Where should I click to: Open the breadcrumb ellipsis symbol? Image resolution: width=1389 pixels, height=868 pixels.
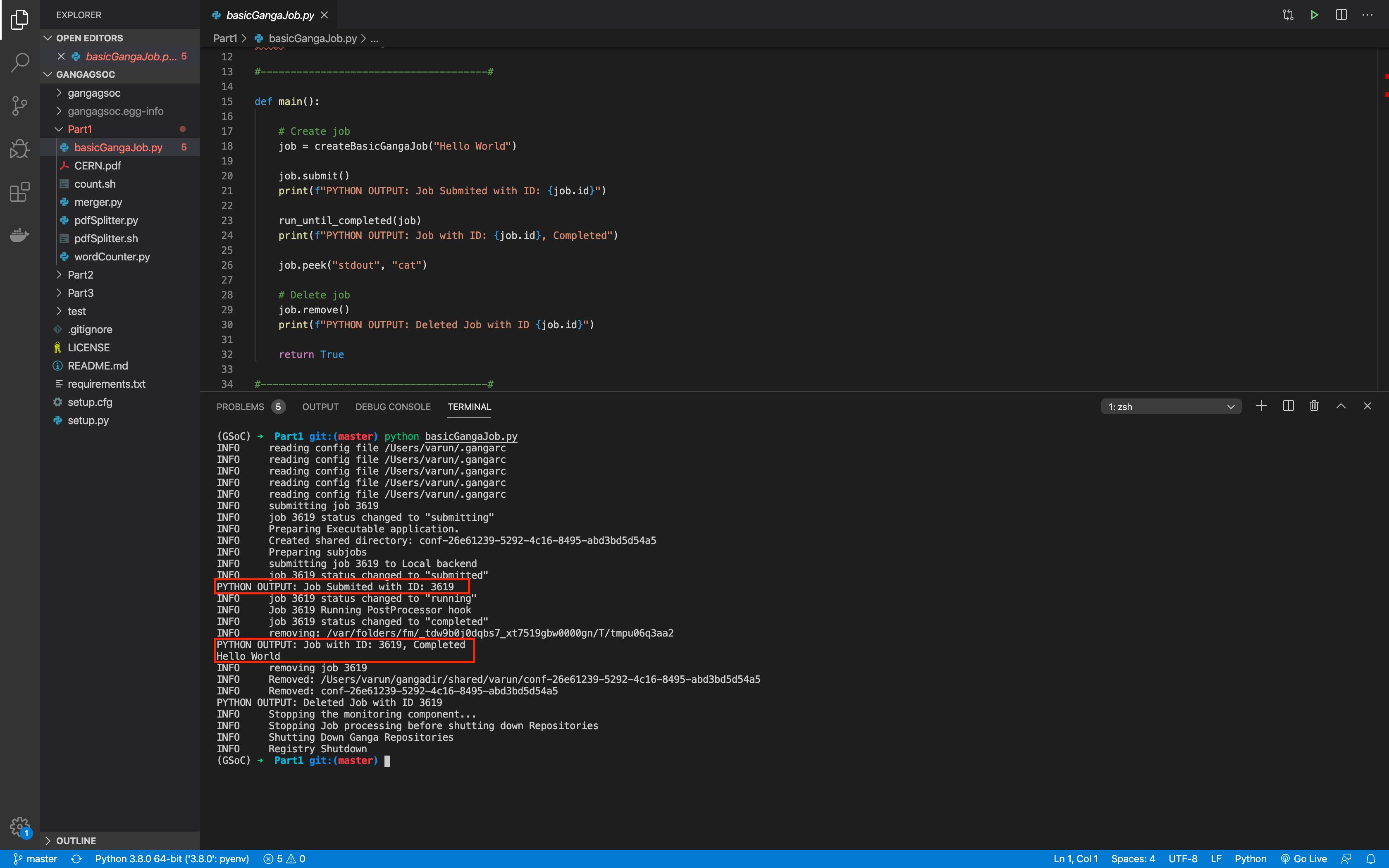click(374, 38)
